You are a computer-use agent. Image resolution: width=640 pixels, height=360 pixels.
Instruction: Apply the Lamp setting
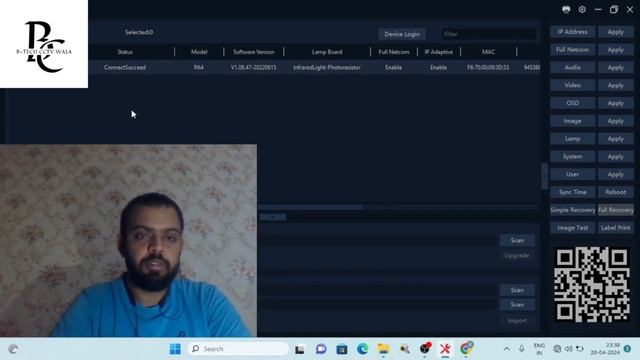point(616,139)
